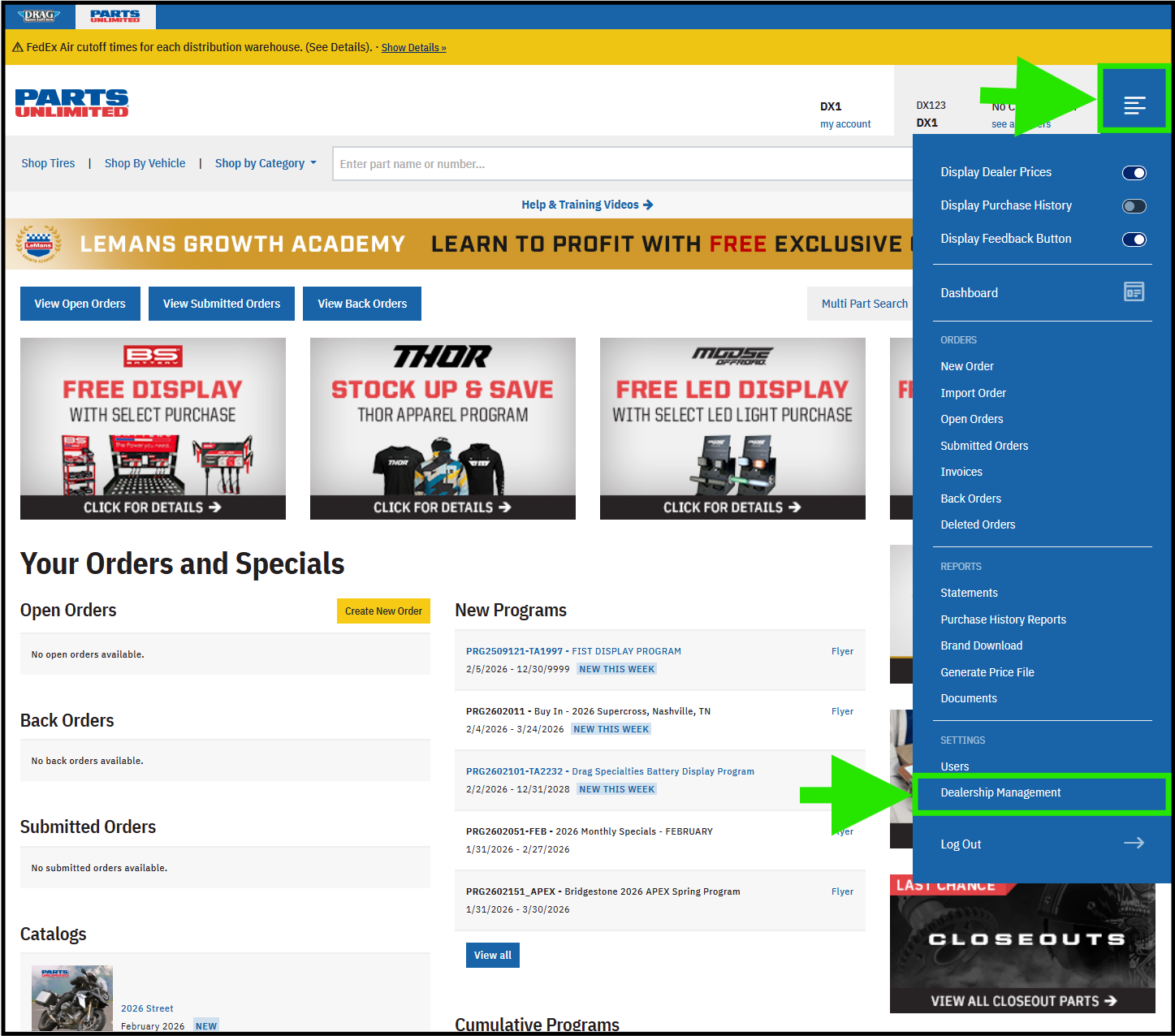1175x1036 pixels.
Task: Open FIST Display Program link
Action: click(573, 651)
